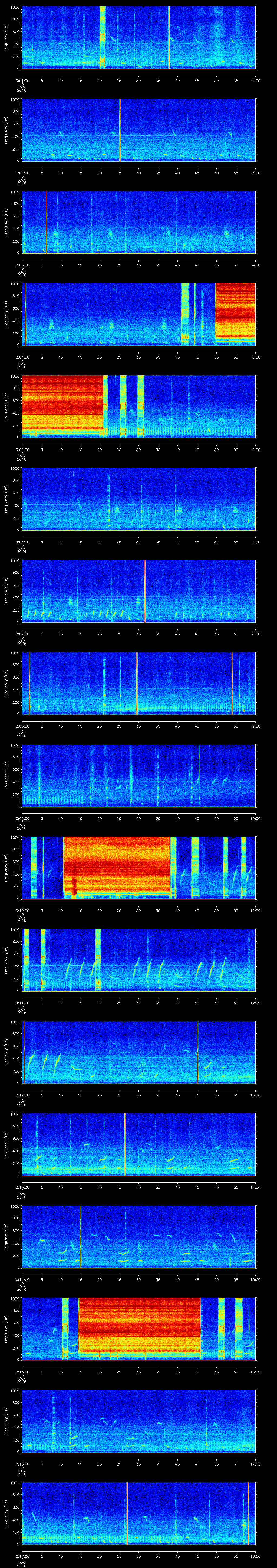Image resolution: width=277 pixels, height=1568 pixels.
Task: Click the 5:00 end time label
Action: [x=256, y=357]
